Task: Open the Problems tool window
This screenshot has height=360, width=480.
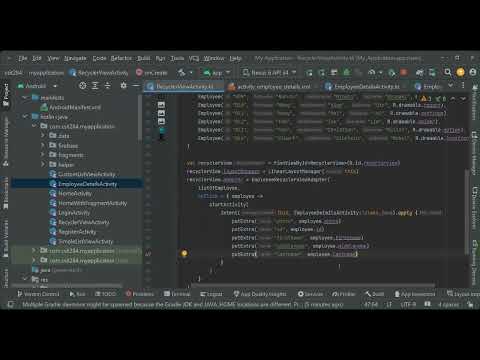Action: [140, 294]
